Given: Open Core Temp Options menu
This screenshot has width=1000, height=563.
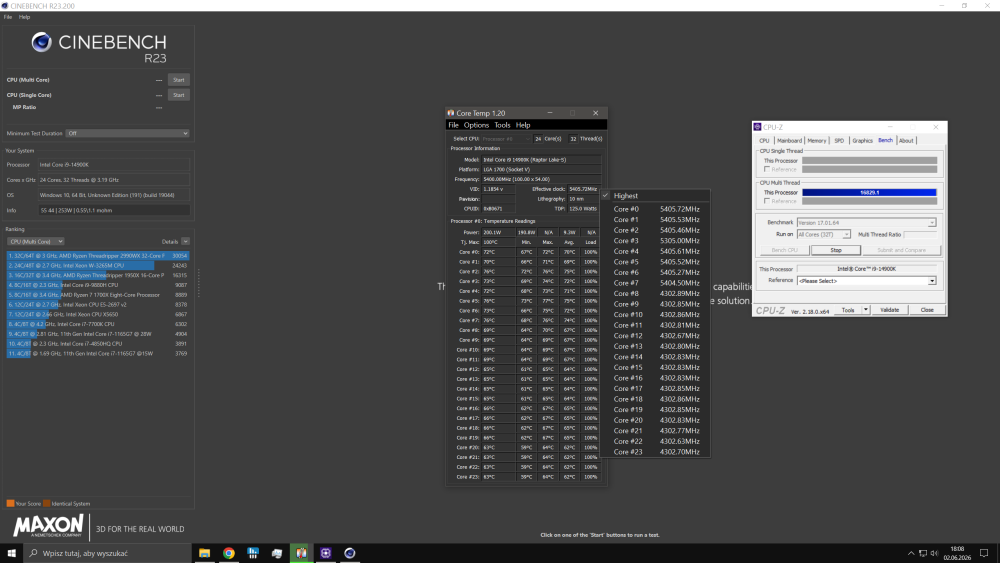Looking at the screenshot, I should [476, 125].
